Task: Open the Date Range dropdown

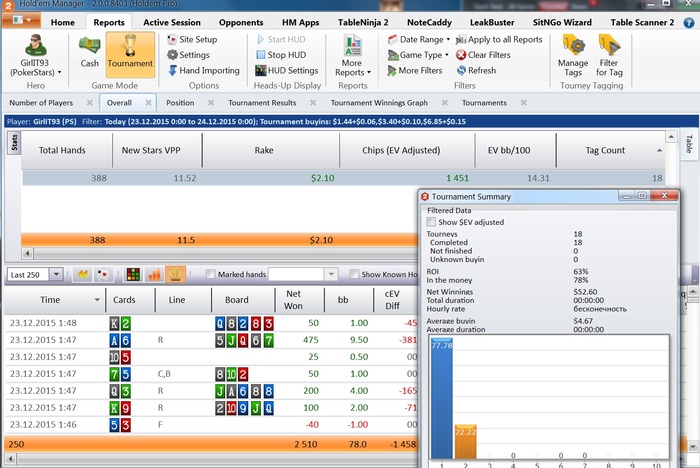Action: point(418,39)
